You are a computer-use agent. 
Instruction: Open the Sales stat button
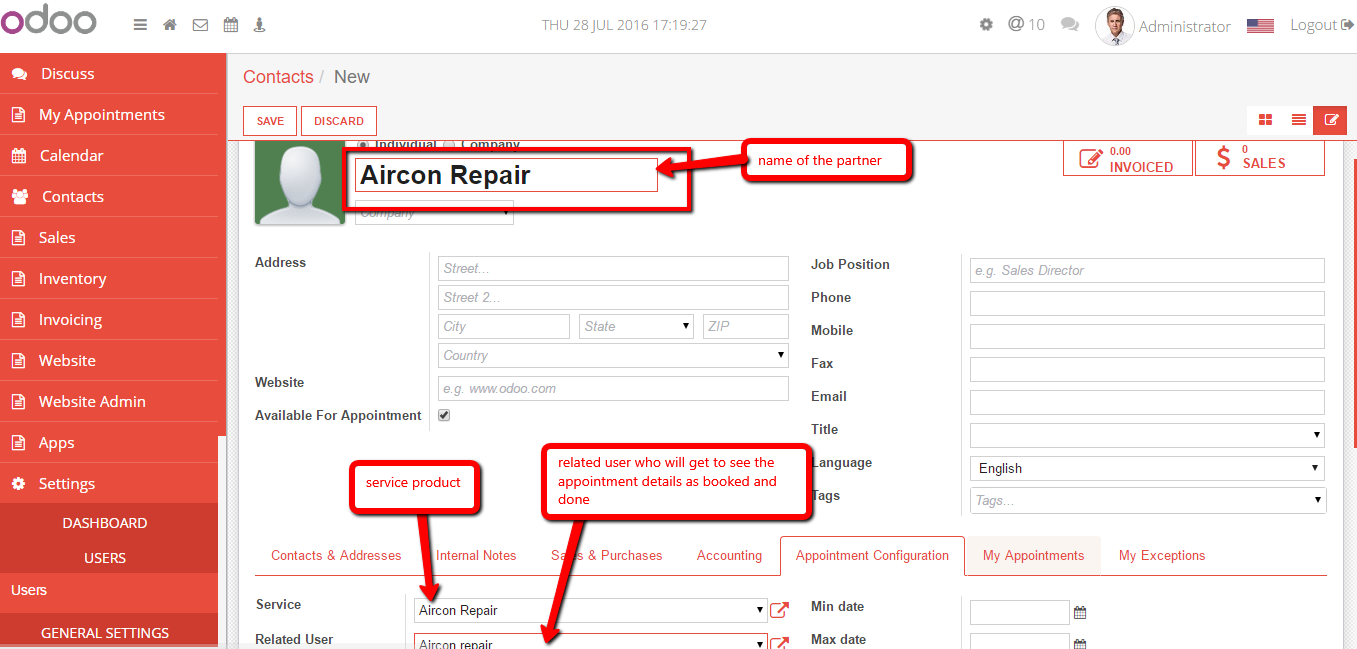coord(1260,158)
